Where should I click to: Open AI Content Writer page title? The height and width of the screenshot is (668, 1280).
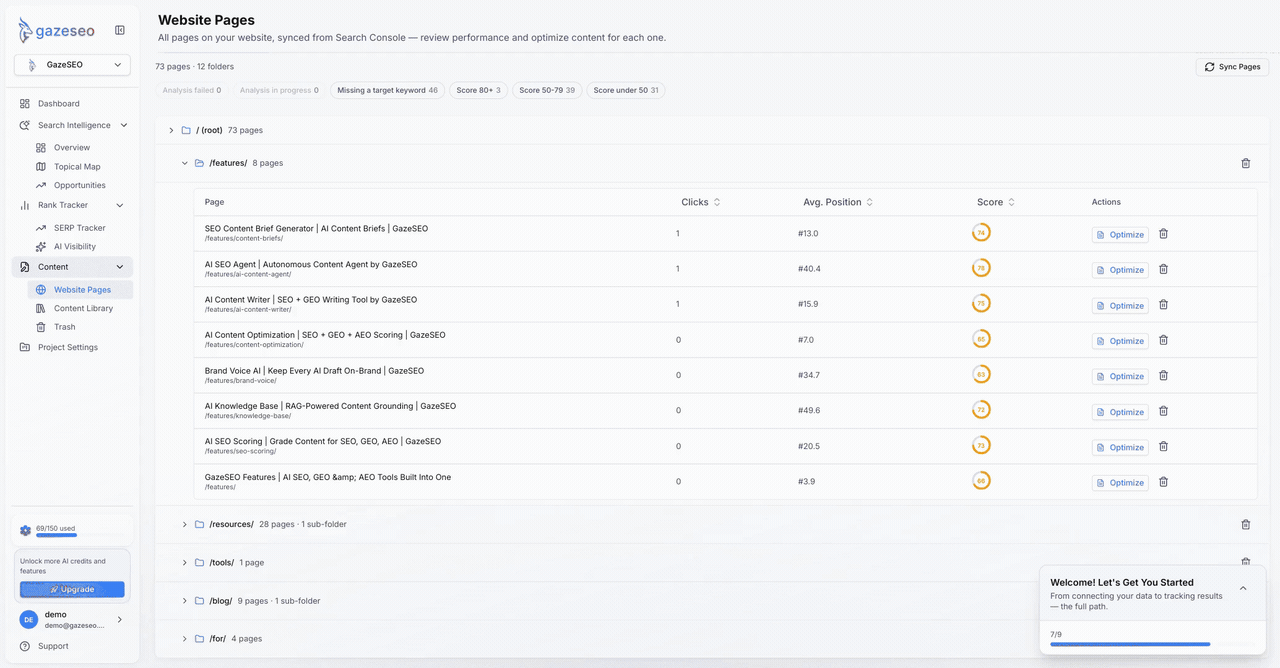point(311,300)
